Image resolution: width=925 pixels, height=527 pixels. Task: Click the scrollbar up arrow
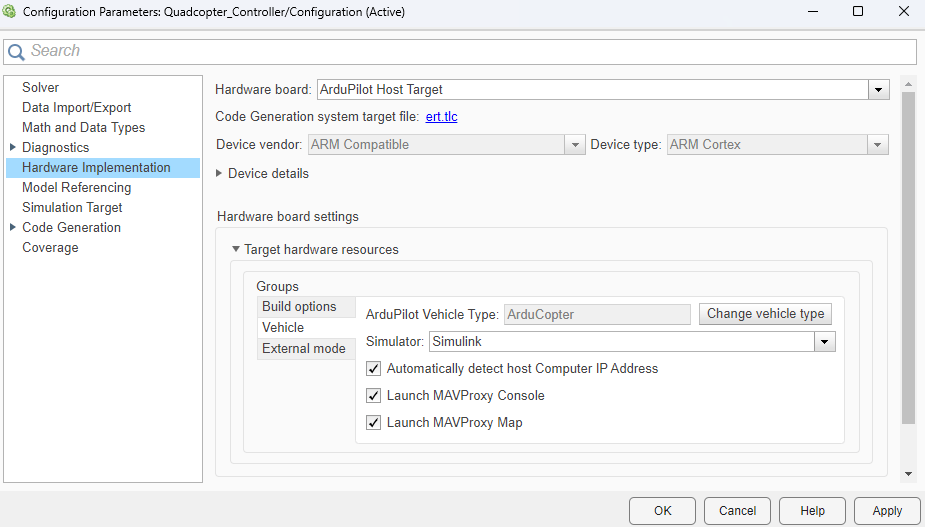[x=908, y=84]
